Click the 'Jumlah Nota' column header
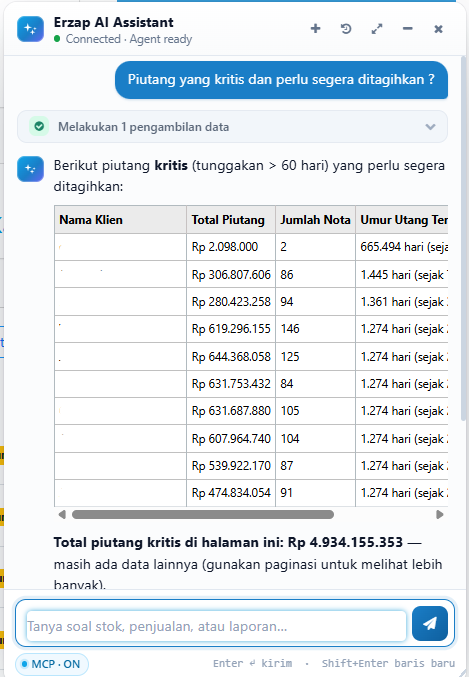The width and height of the screenshot is (469, 677). click(x=315, y=220)
